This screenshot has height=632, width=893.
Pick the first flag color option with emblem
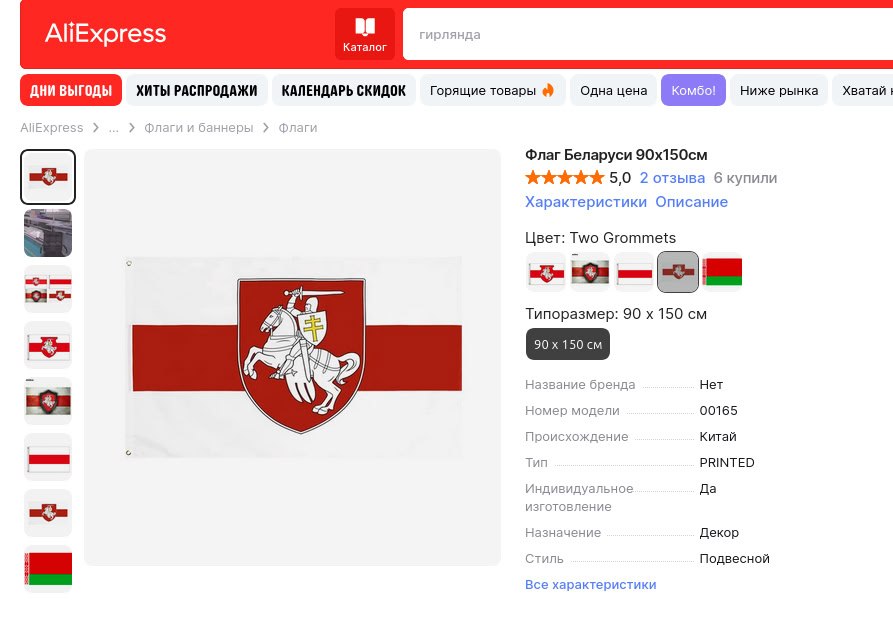pyautogui.click(x=546, y=271)
